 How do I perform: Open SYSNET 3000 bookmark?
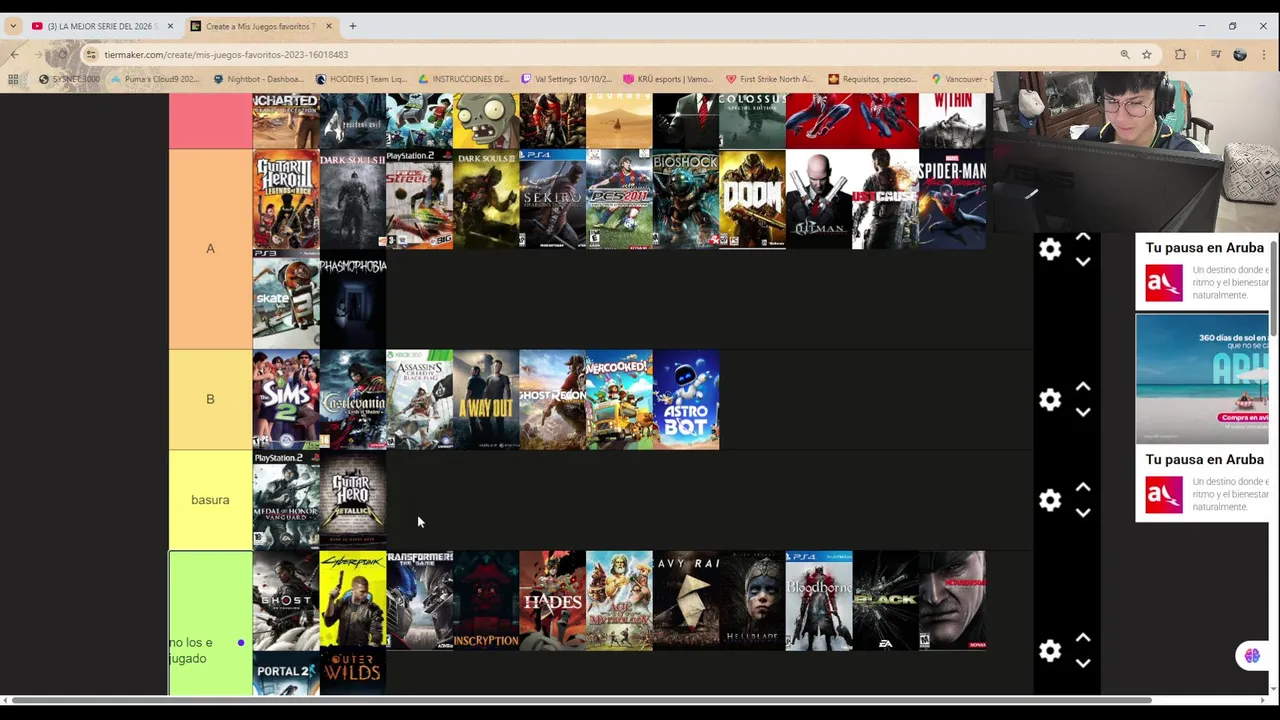click(x=69, y=79)
